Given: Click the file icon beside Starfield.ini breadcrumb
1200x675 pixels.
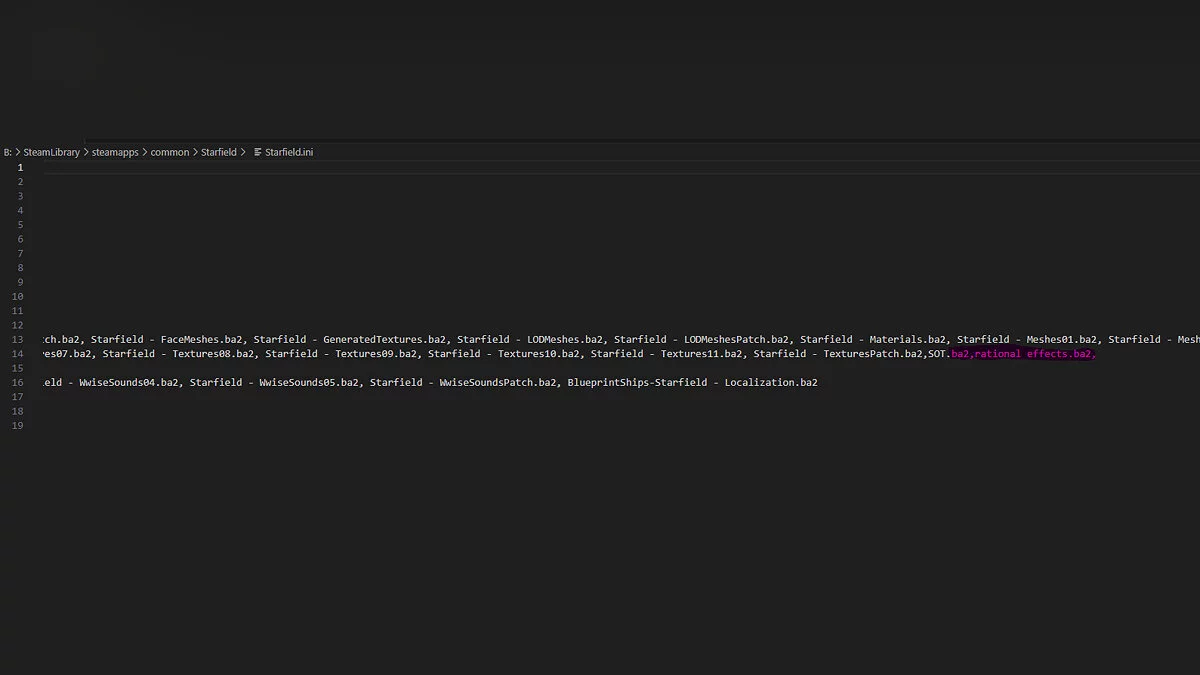Looking at the screenshot, I should coord(257,152).
